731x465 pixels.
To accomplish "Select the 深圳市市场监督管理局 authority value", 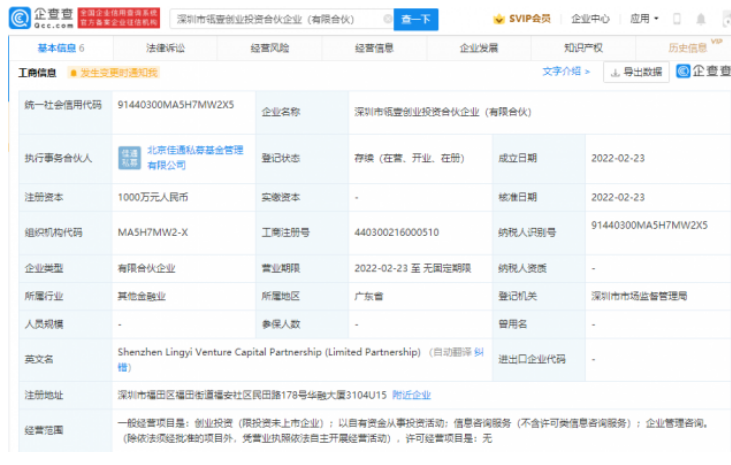I will (x=639, y=296).
